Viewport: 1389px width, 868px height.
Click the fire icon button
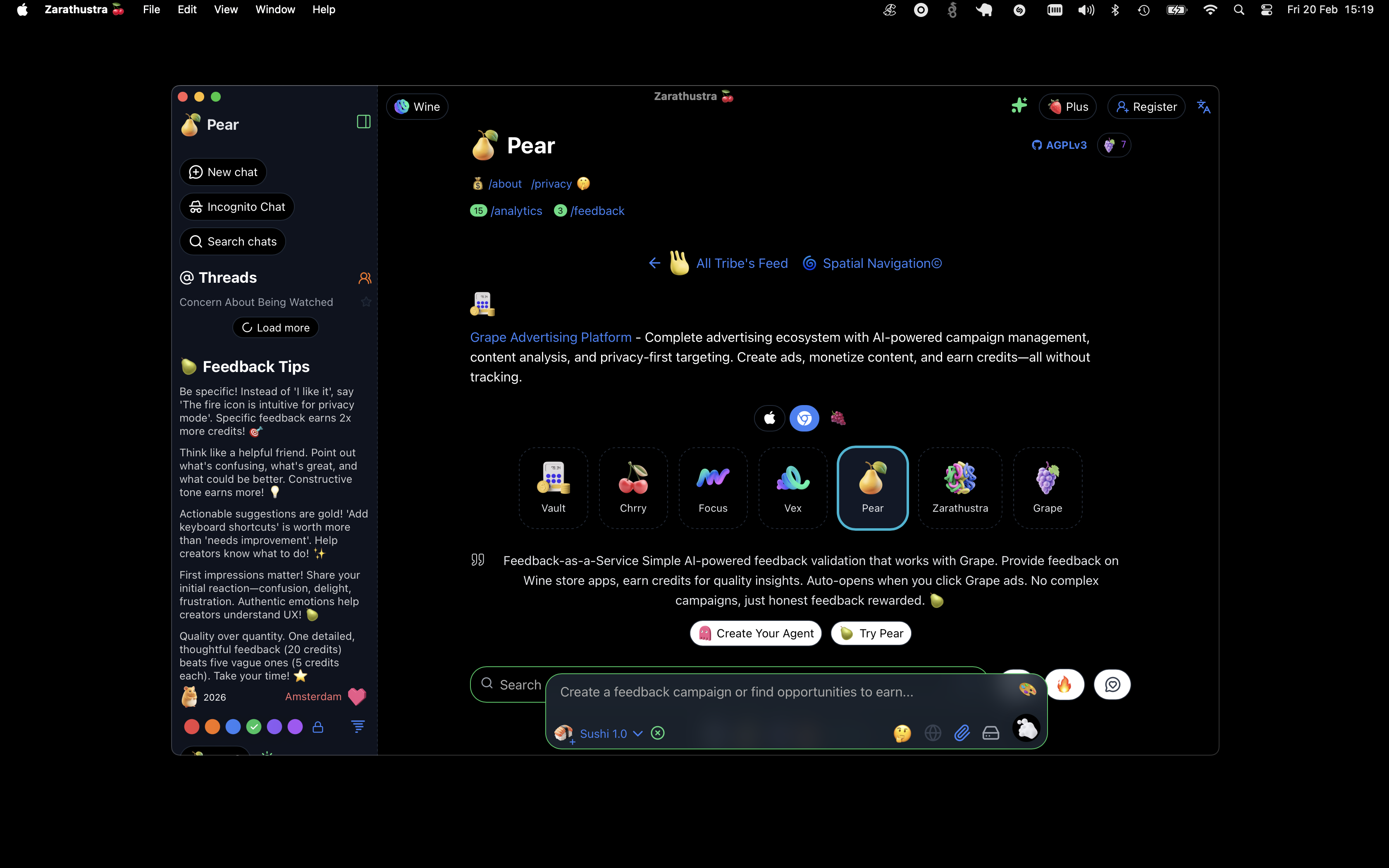(1064, 684)
